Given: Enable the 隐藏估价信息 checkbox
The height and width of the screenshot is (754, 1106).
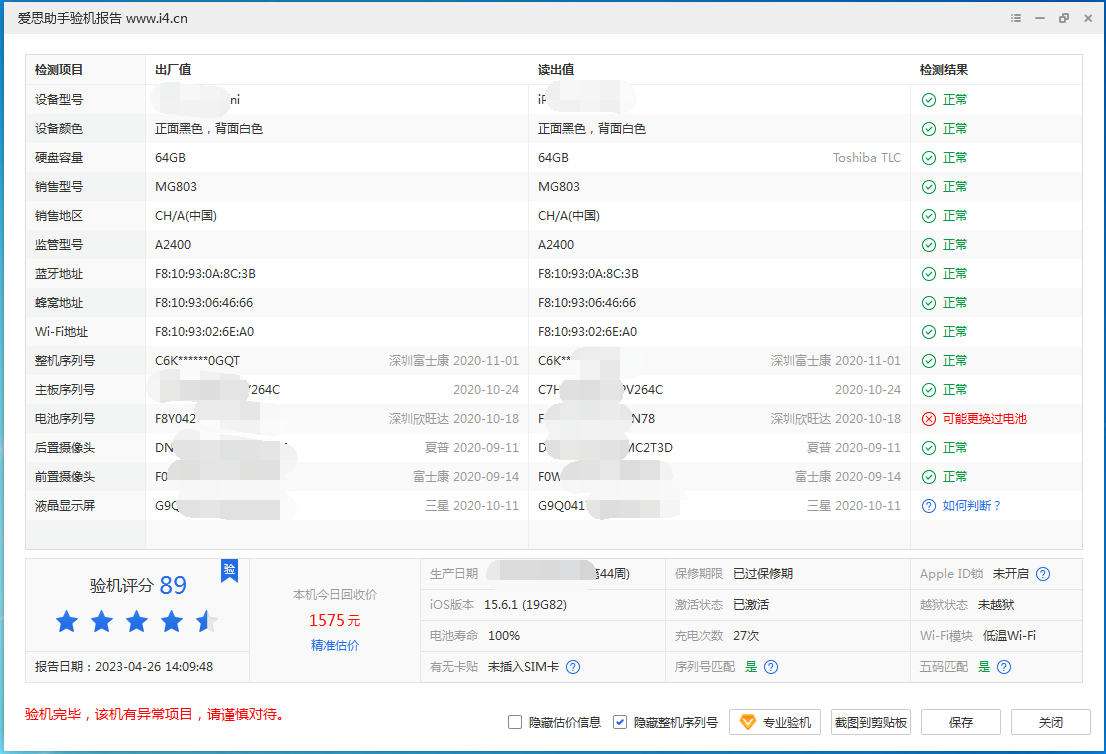Looking at the screenshot, I should pos(515,722).
